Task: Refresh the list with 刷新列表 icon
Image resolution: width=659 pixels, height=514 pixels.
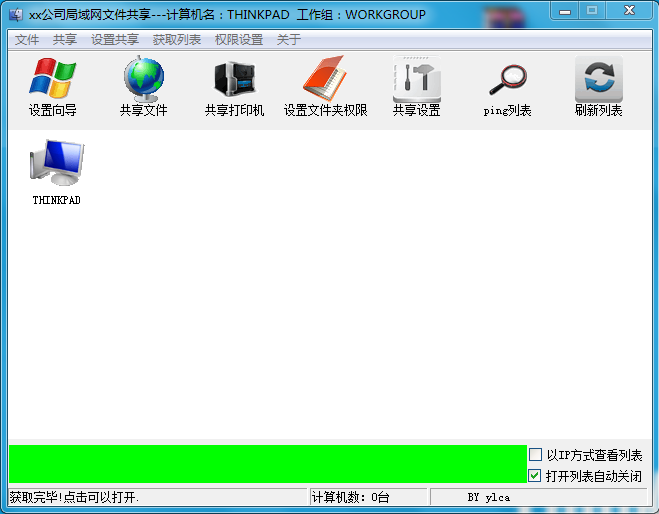Action: click(598, 87)
